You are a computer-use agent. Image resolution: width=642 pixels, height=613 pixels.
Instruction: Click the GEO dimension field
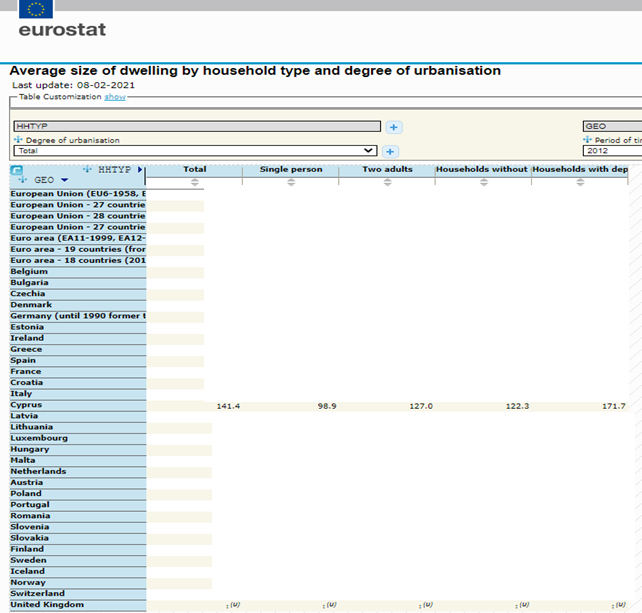[611, 127]
